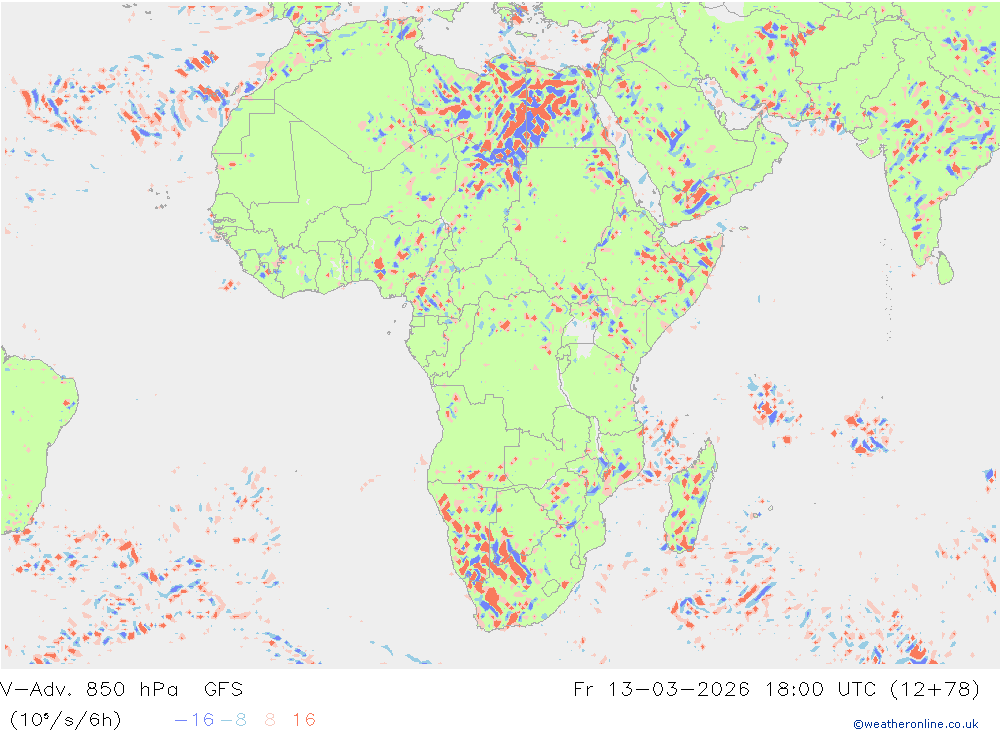Click the -8 legend value
Viewport: 1000px width, 733px height.
pos(233,720)
